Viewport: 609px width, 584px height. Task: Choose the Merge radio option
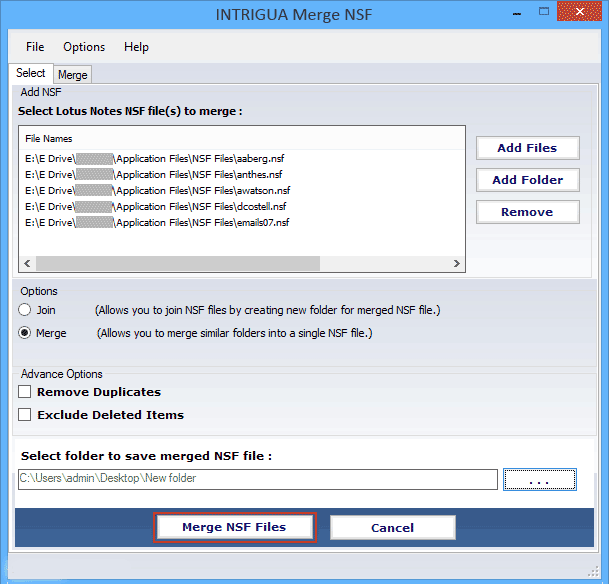point(26,333)
